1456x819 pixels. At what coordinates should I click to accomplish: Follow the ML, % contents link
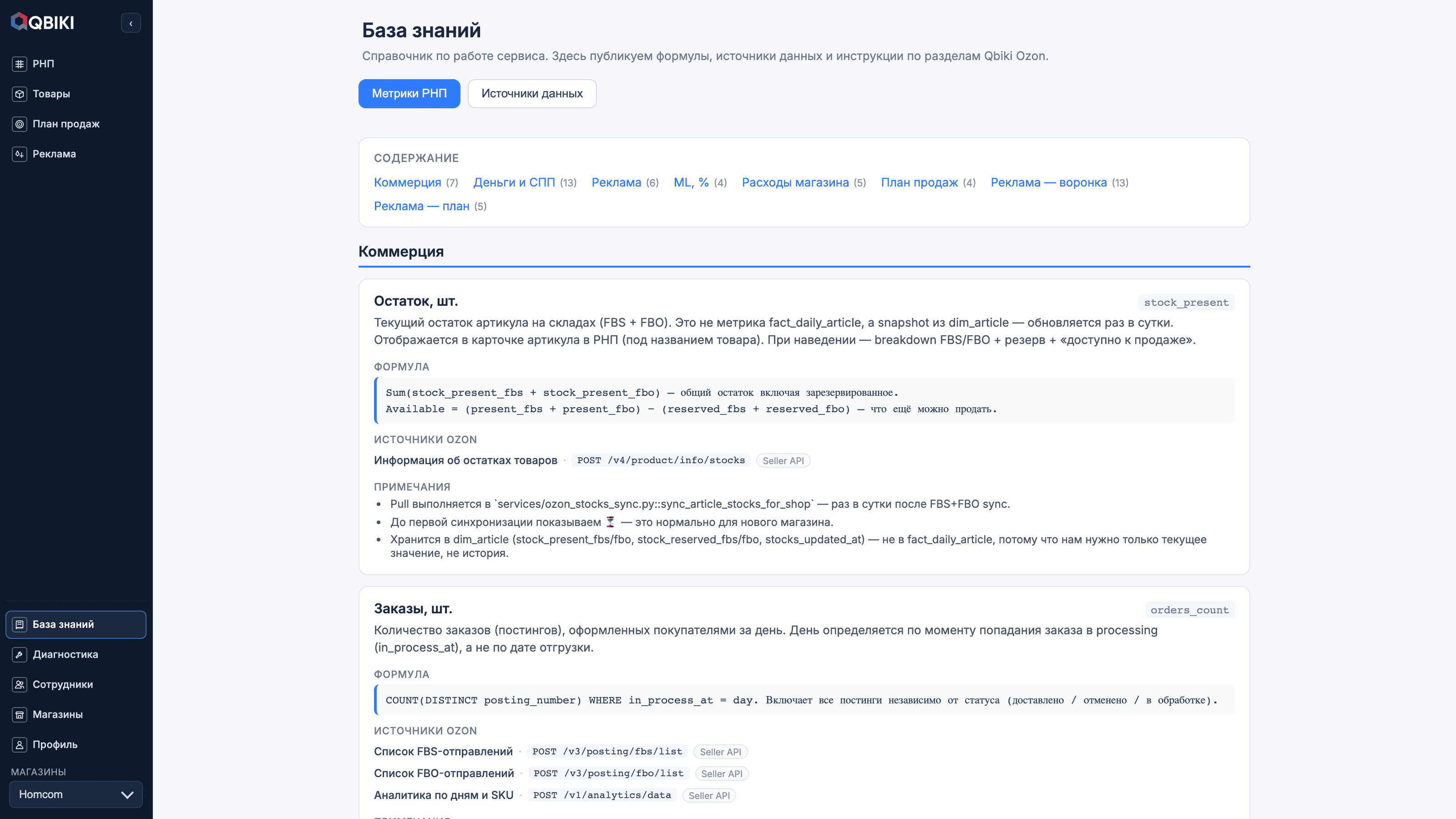click(691, 182)
